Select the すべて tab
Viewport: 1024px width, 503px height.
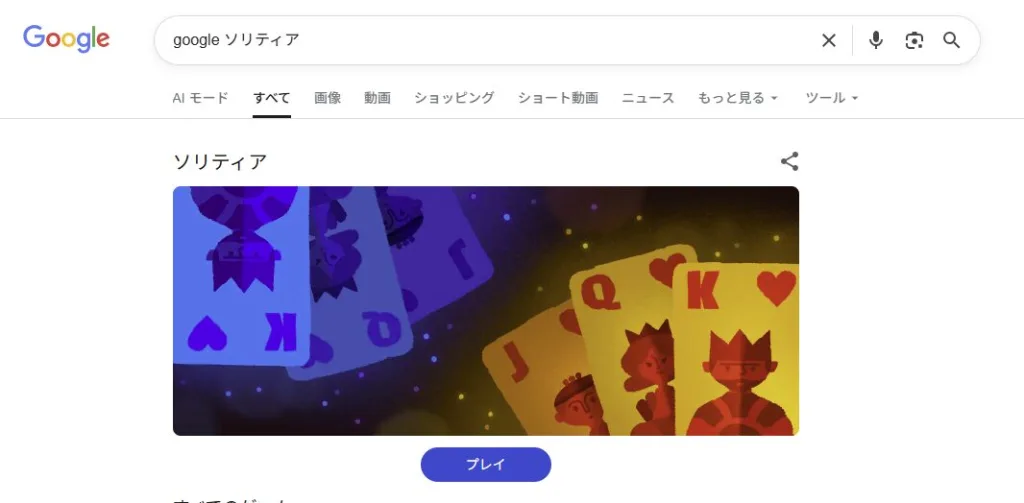click(272, 98)
